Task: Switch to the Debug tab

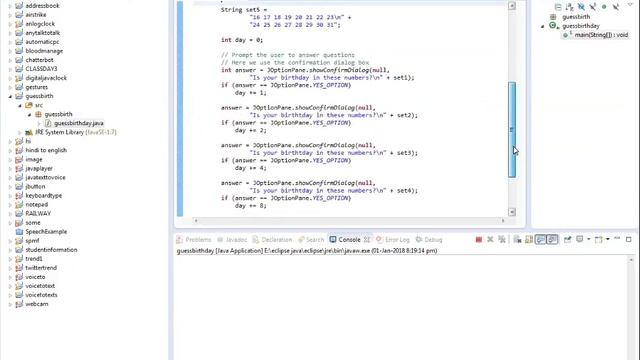Action: click(x=429, y=240)
